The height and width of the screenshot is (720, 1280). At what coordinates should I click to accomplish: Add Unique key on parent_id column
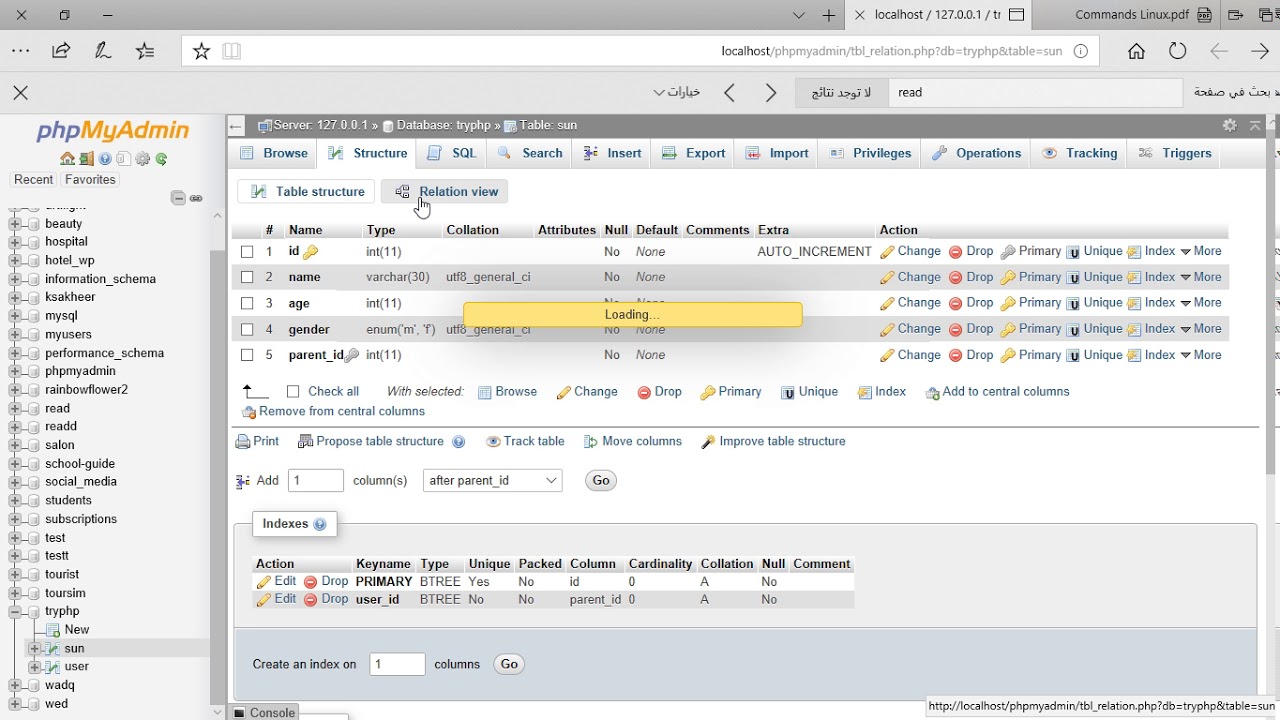(x=1094, y=355)
